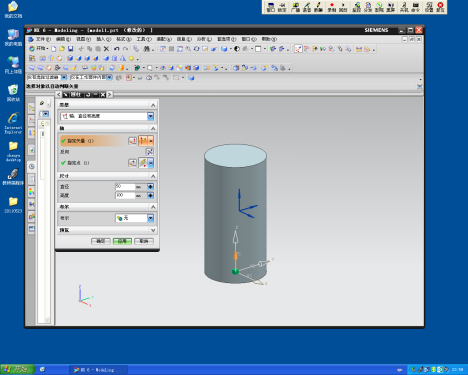Click the black X Delete icon in toolbar
This screenshot has height=375, width=468.
[x=106, y=49]
